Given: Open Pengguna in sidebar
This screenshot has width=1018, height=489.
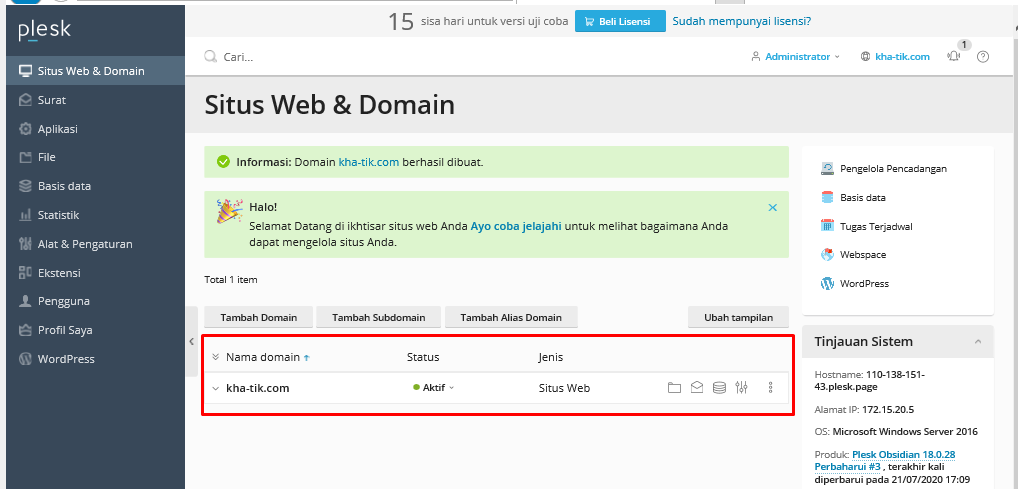Looking at the screenshot, I should pos(95,301).
